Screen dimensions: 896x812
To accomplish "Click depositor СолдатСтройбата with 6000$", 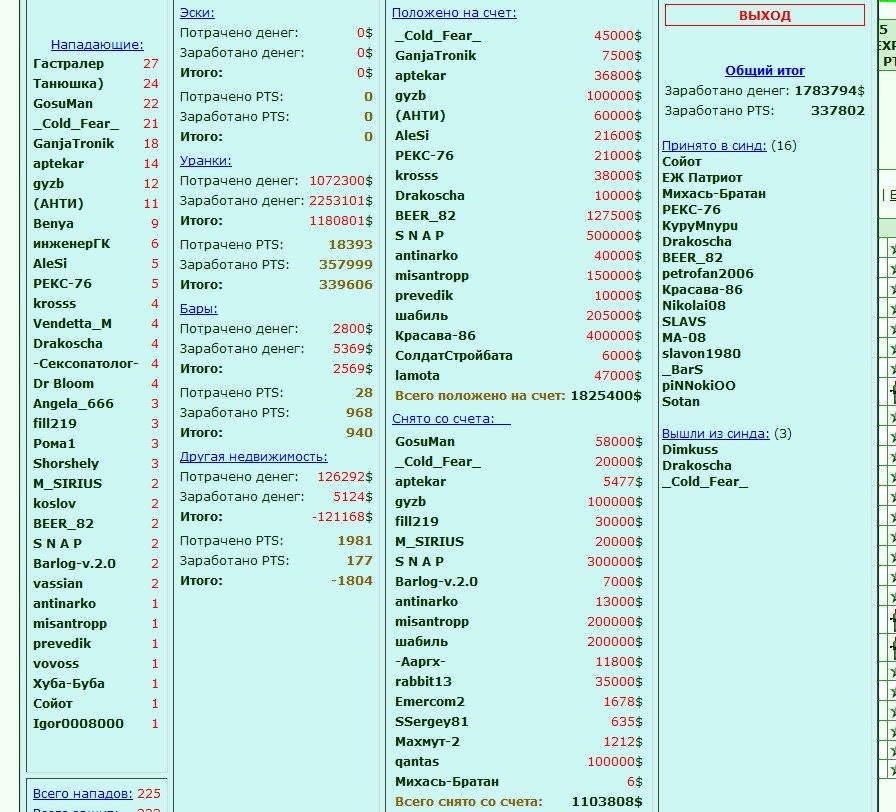I will pos(454,356).
